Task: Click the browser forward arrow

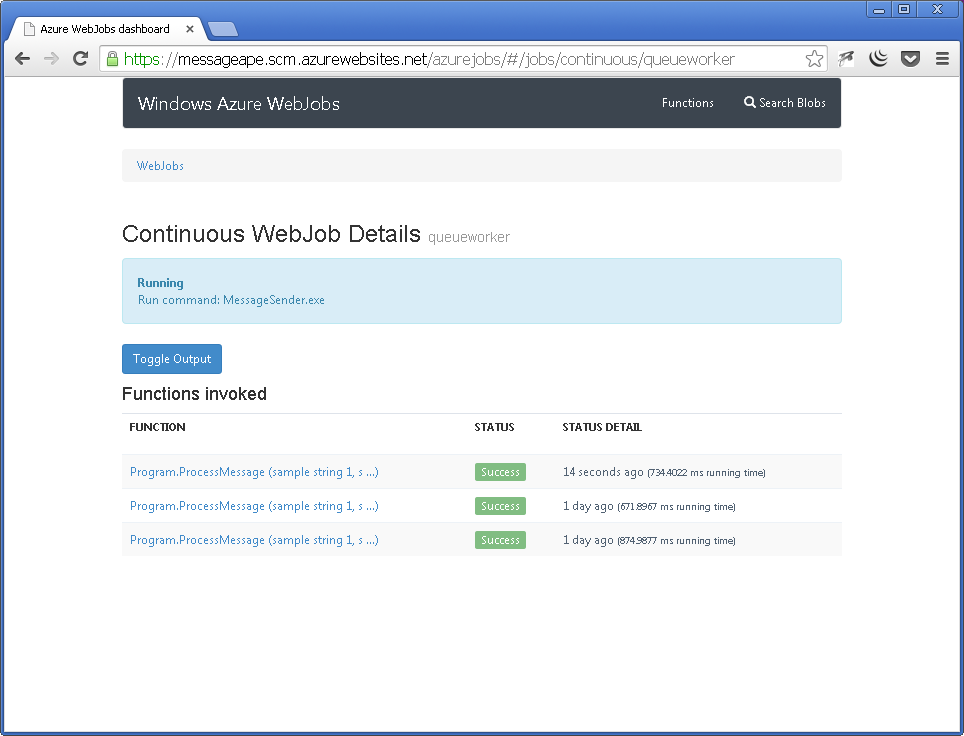Action: click(51, 59)
